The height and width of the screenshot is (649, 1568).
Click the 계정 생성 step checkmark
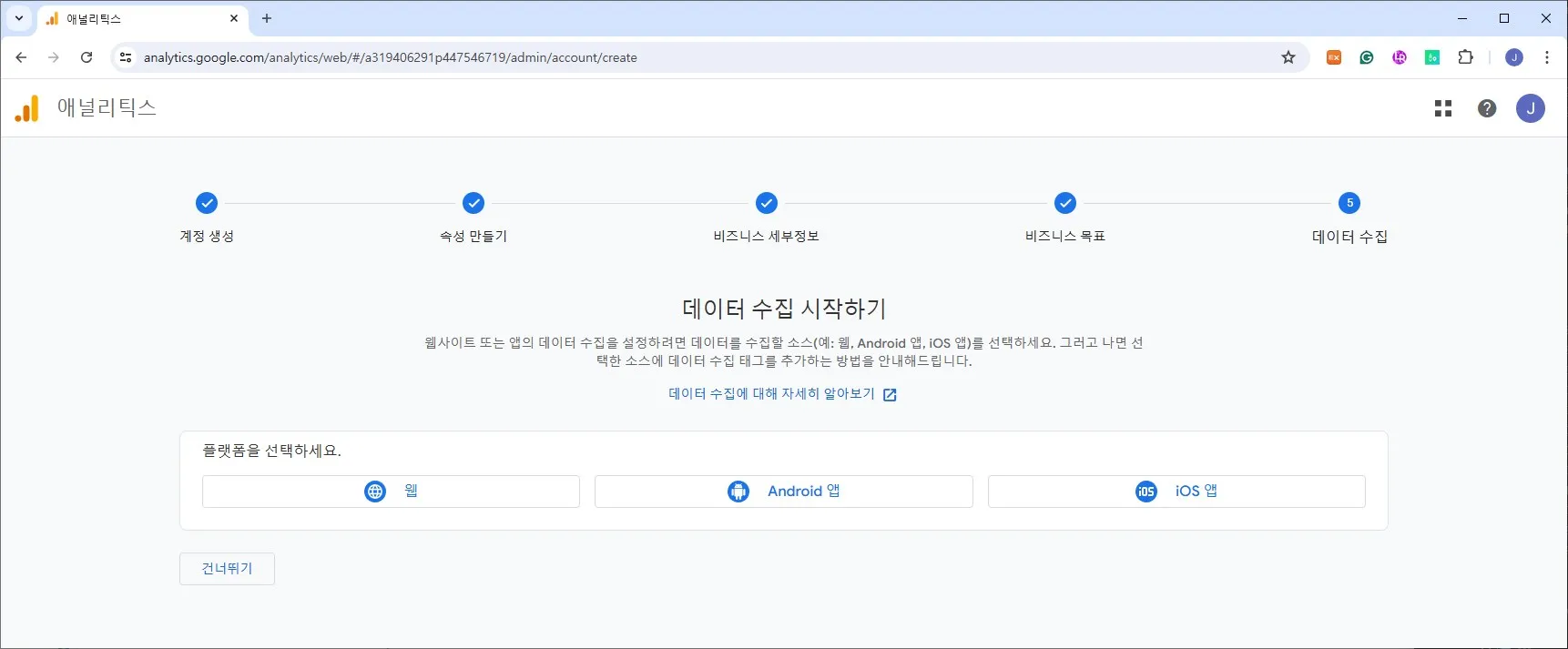pyautogui.click(x=207, y=203)
